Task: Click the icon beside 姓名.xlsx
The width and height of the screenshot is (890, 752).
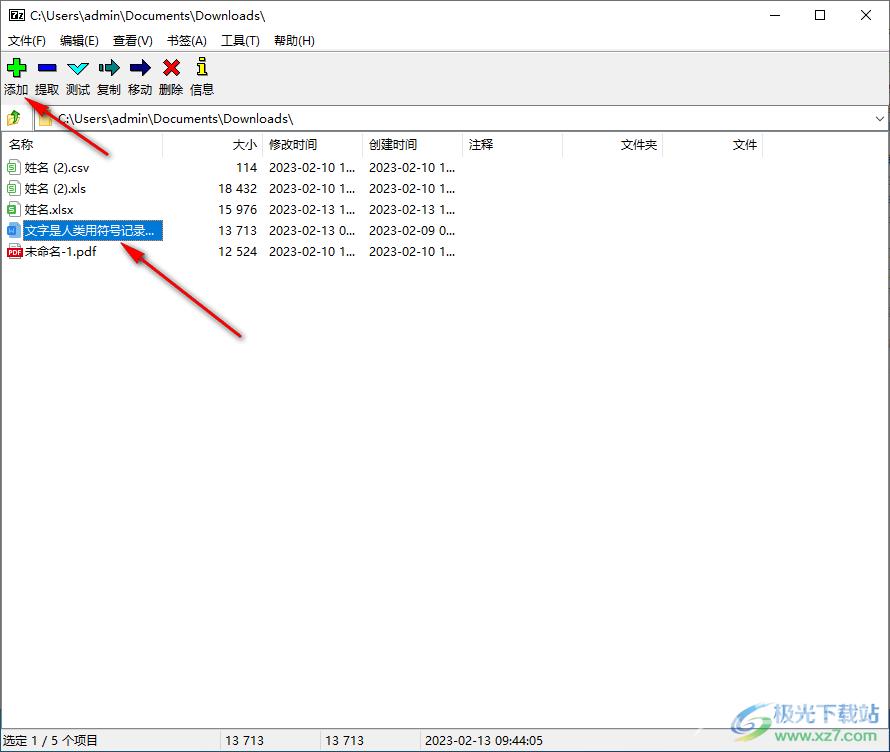Action: point(14,209)
